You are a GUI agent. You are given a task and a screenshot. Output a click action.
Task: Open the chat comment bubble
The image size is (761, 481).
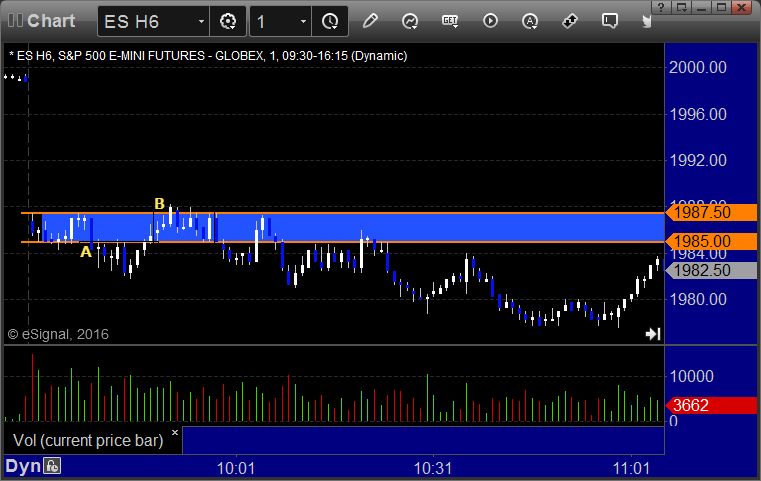tap(609, 21)
